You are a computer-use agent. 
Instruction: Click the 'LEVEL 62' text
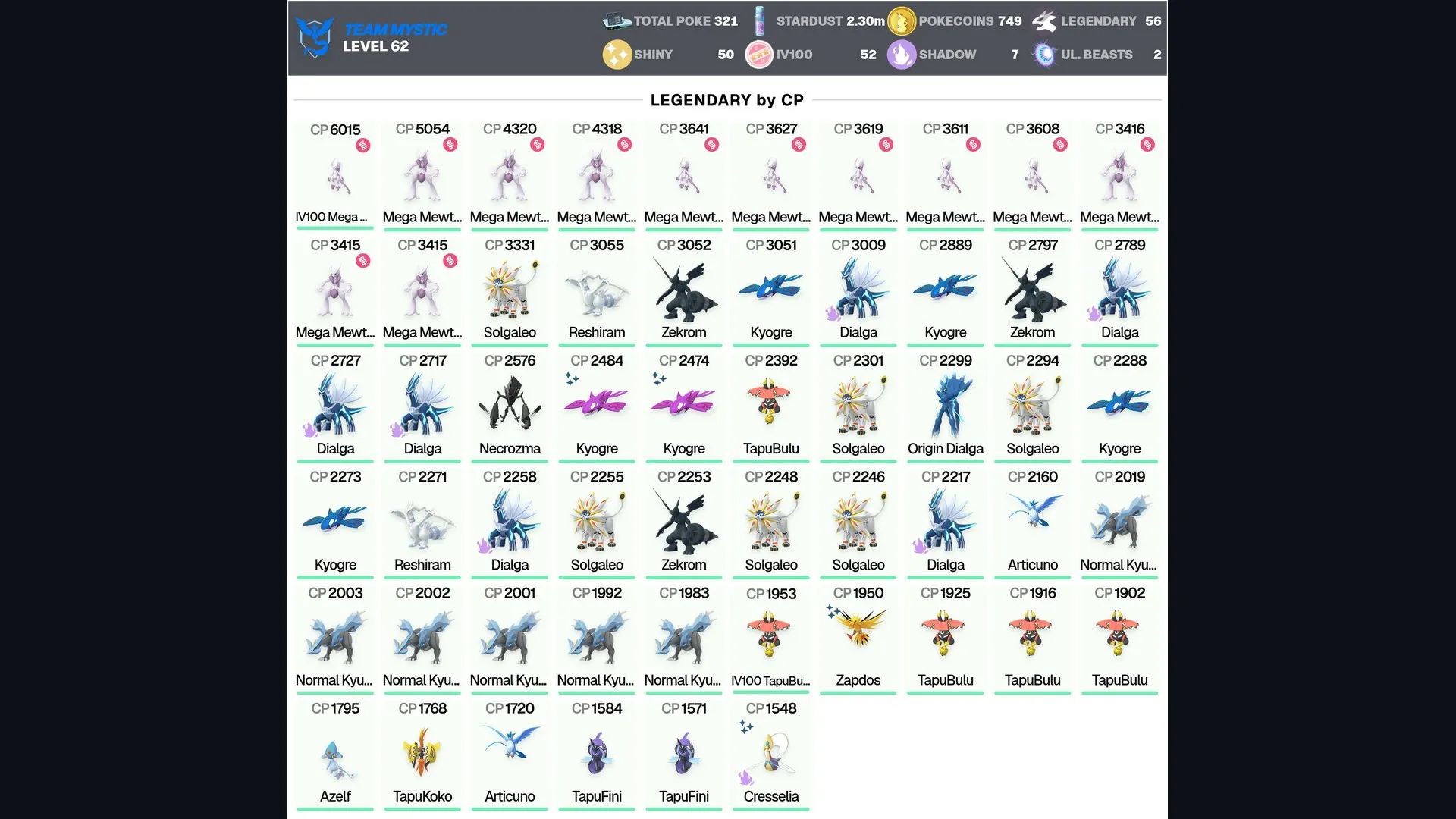tap(375, 46)
